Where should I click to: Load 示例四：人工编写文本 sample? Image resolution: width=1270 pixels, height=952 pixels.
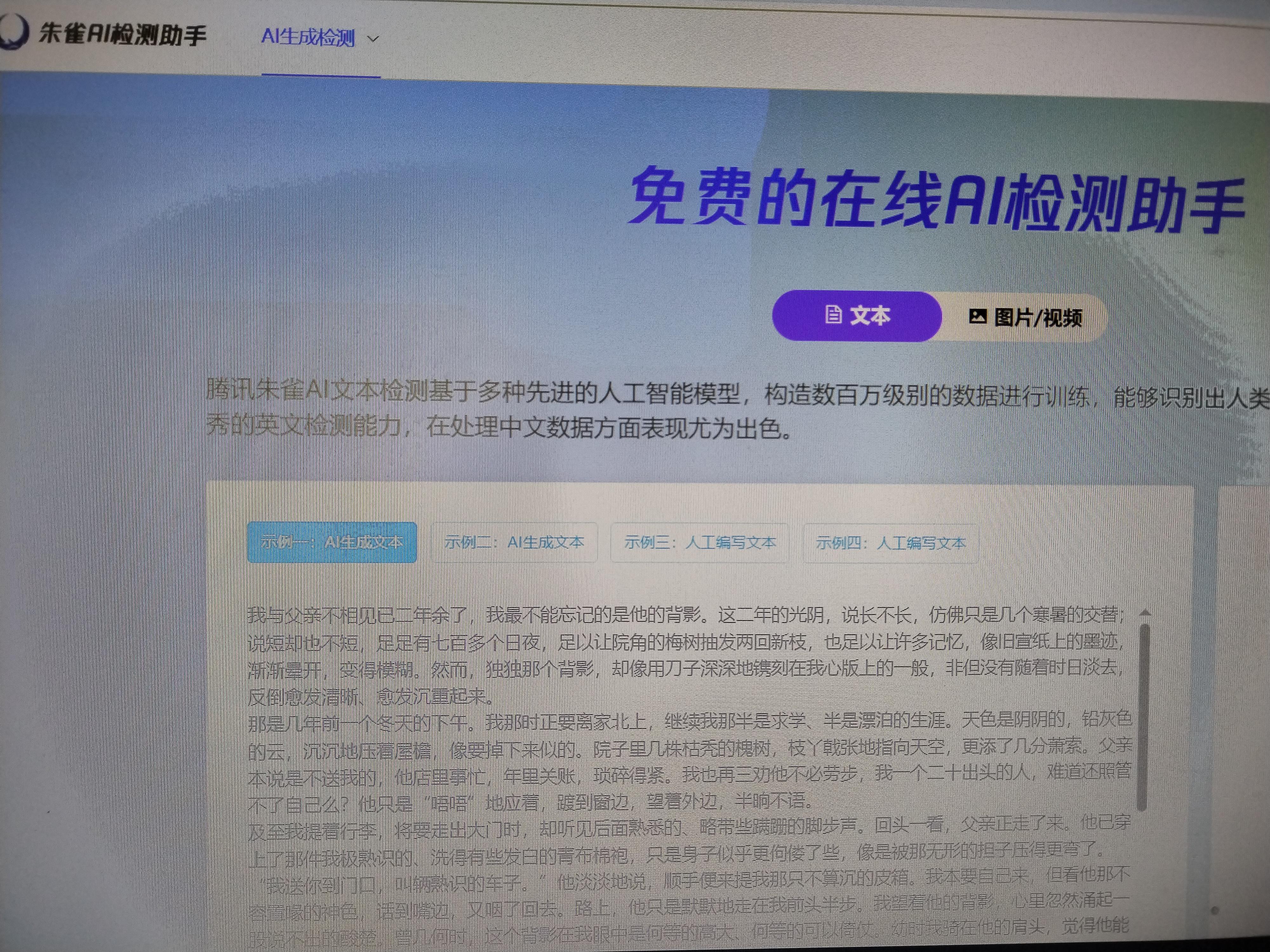tap(890, 543)
